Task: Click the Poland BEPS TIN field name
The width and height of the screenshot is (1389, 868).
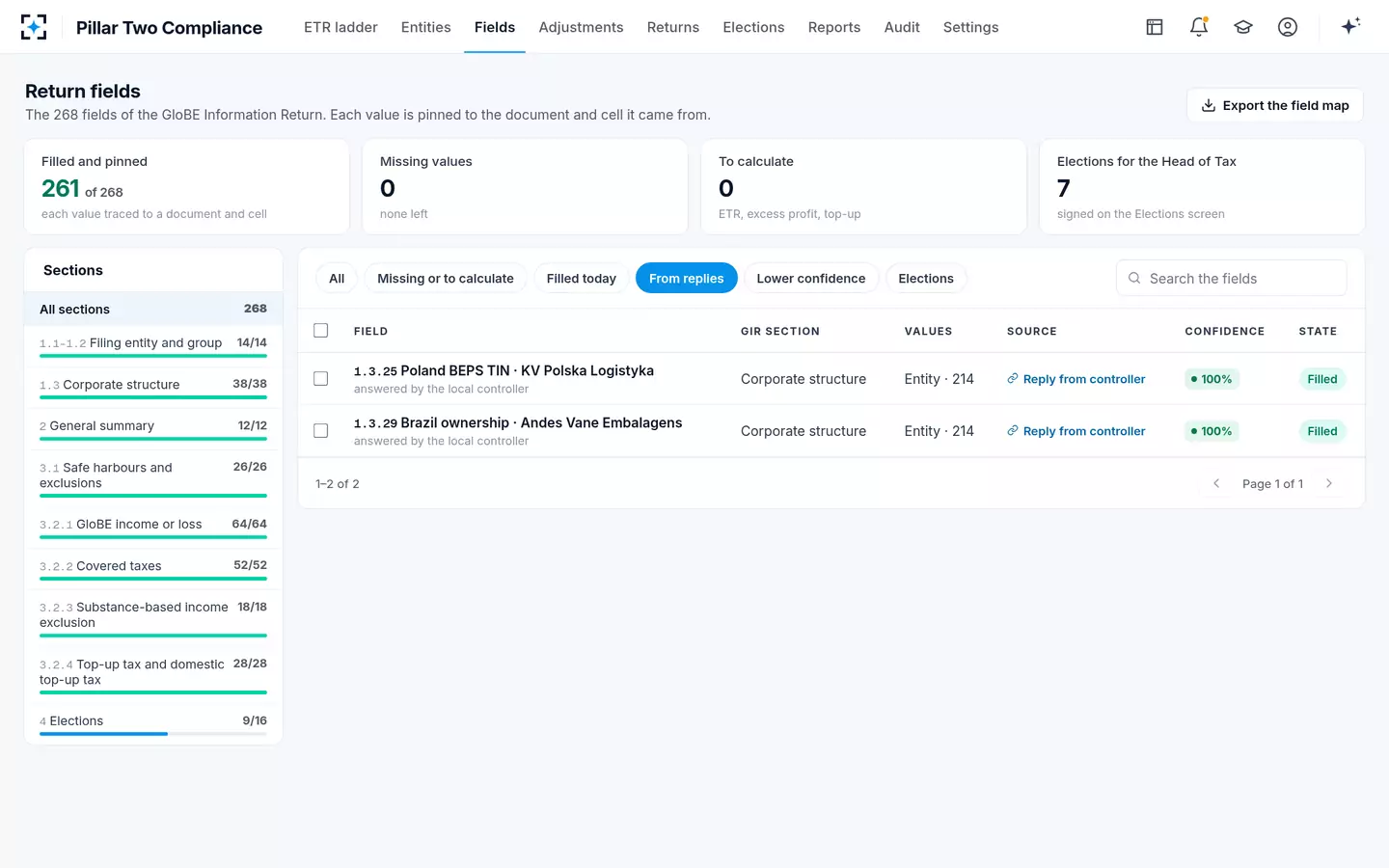Action: point(504,370)
